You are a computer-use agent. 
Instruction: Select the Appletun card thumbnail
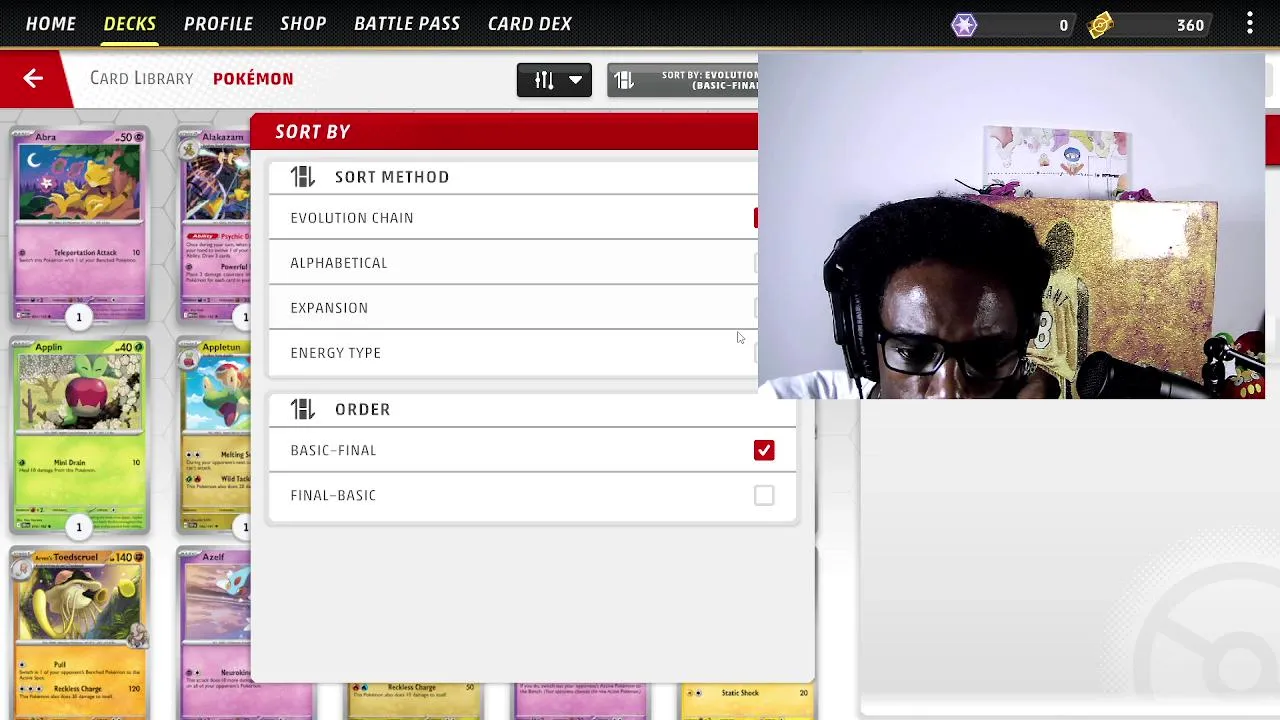(x=214, y=434)
